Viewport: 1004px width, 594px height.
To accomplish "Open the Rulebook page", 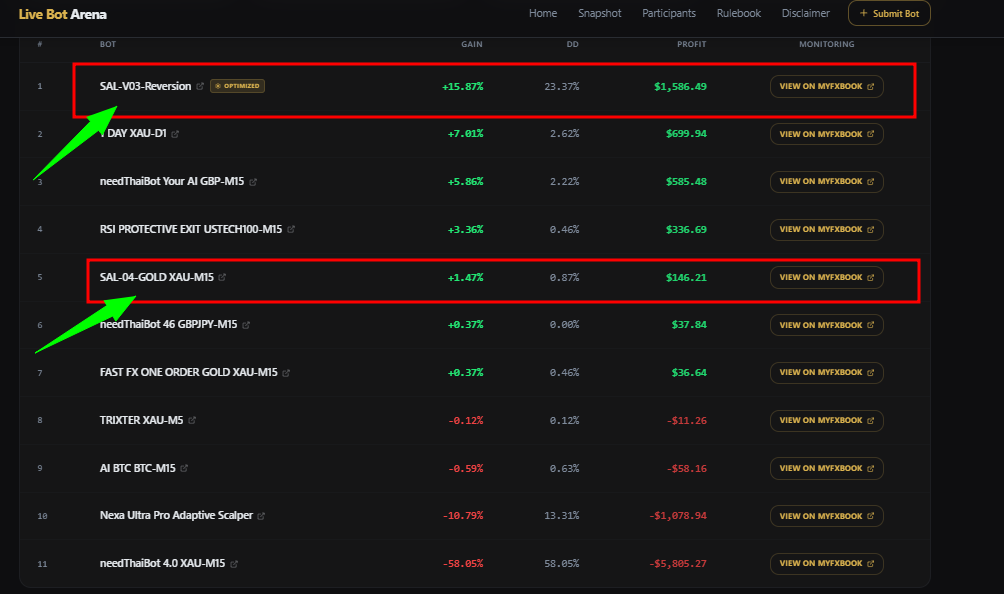I will click(x=738, y=14).
